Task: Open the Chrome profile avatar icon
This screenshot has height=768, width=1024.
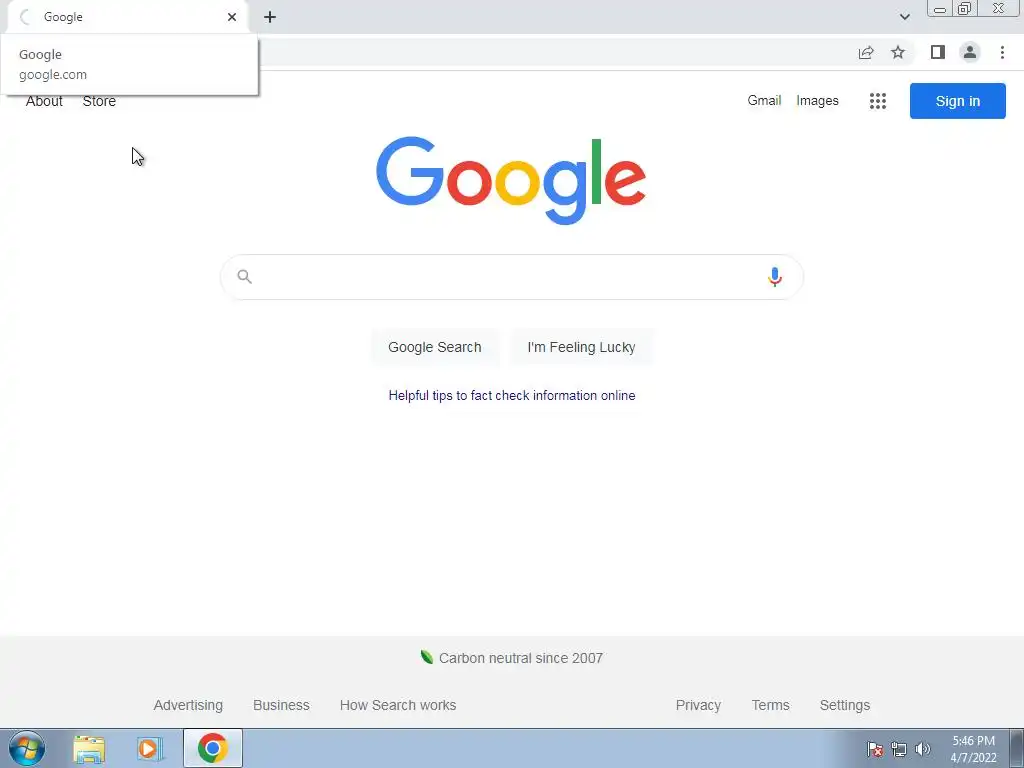Action: [970, 52]
